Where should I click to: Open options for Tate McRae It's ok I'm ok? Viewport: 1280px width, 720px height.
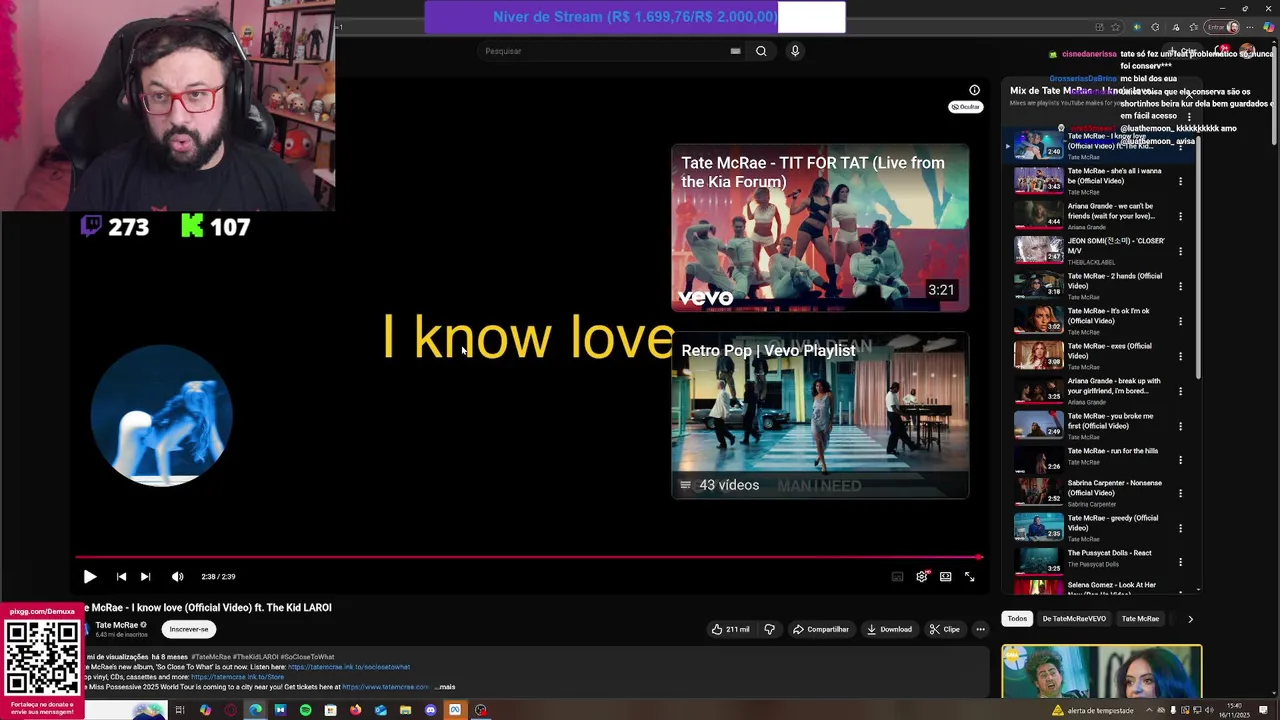pyautogui.click(x=1180, y=321)
